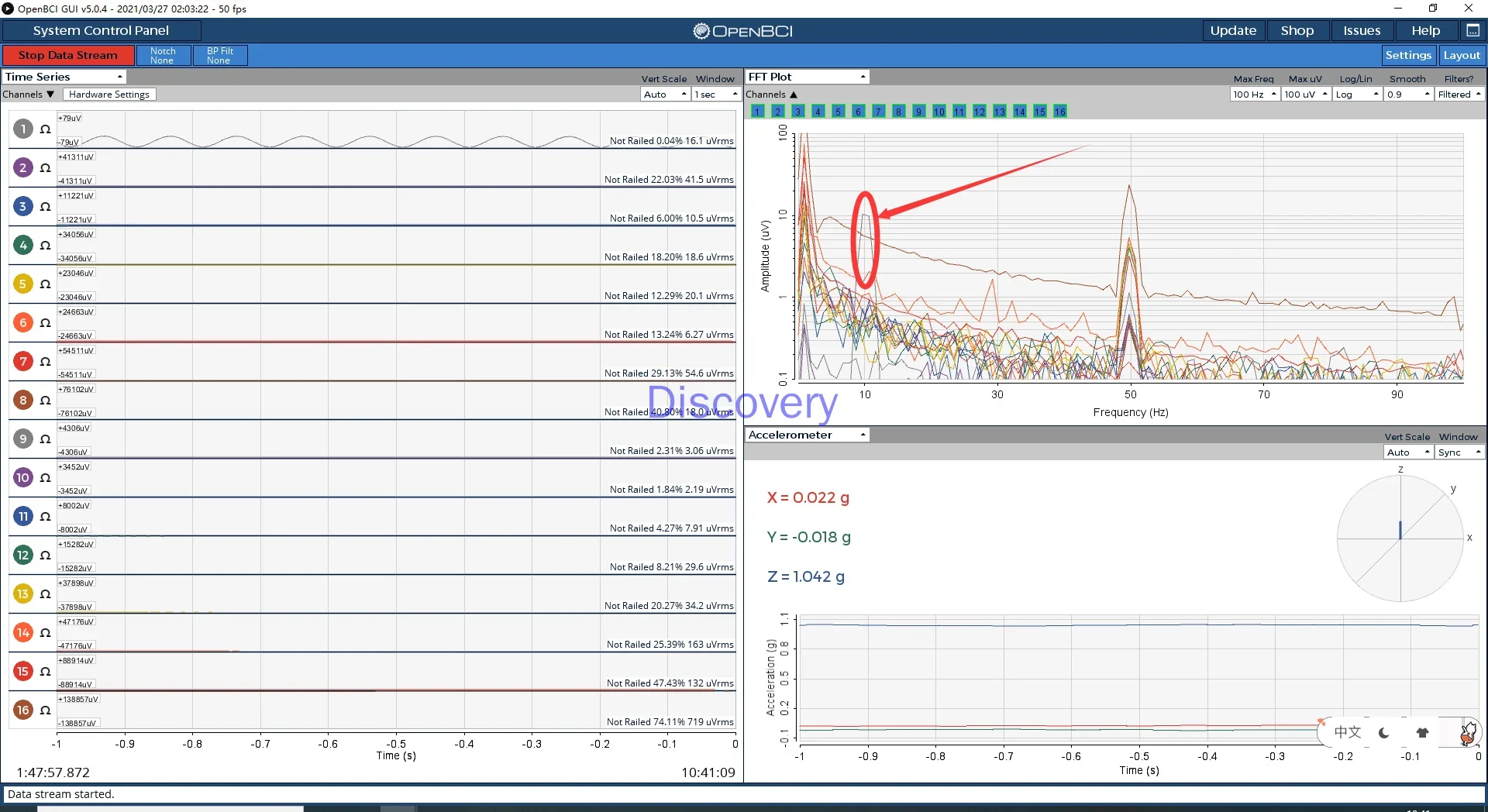Image resolution: width=1488 pixels, height=812 pixels.
Task: Collapse Time Series Channels expander
Action: pos(28,94)
